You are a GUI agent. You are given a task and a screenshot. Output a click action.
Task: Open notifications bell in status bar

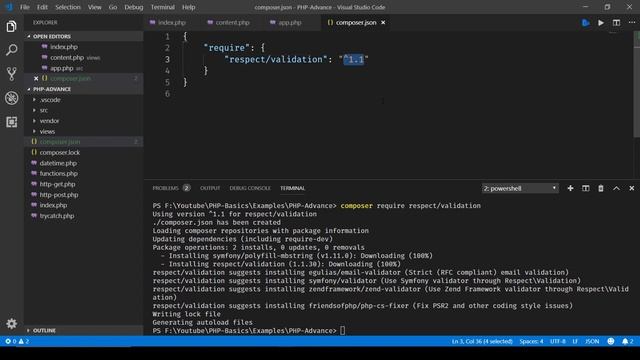pyautogui.click(x=627, y=341)
